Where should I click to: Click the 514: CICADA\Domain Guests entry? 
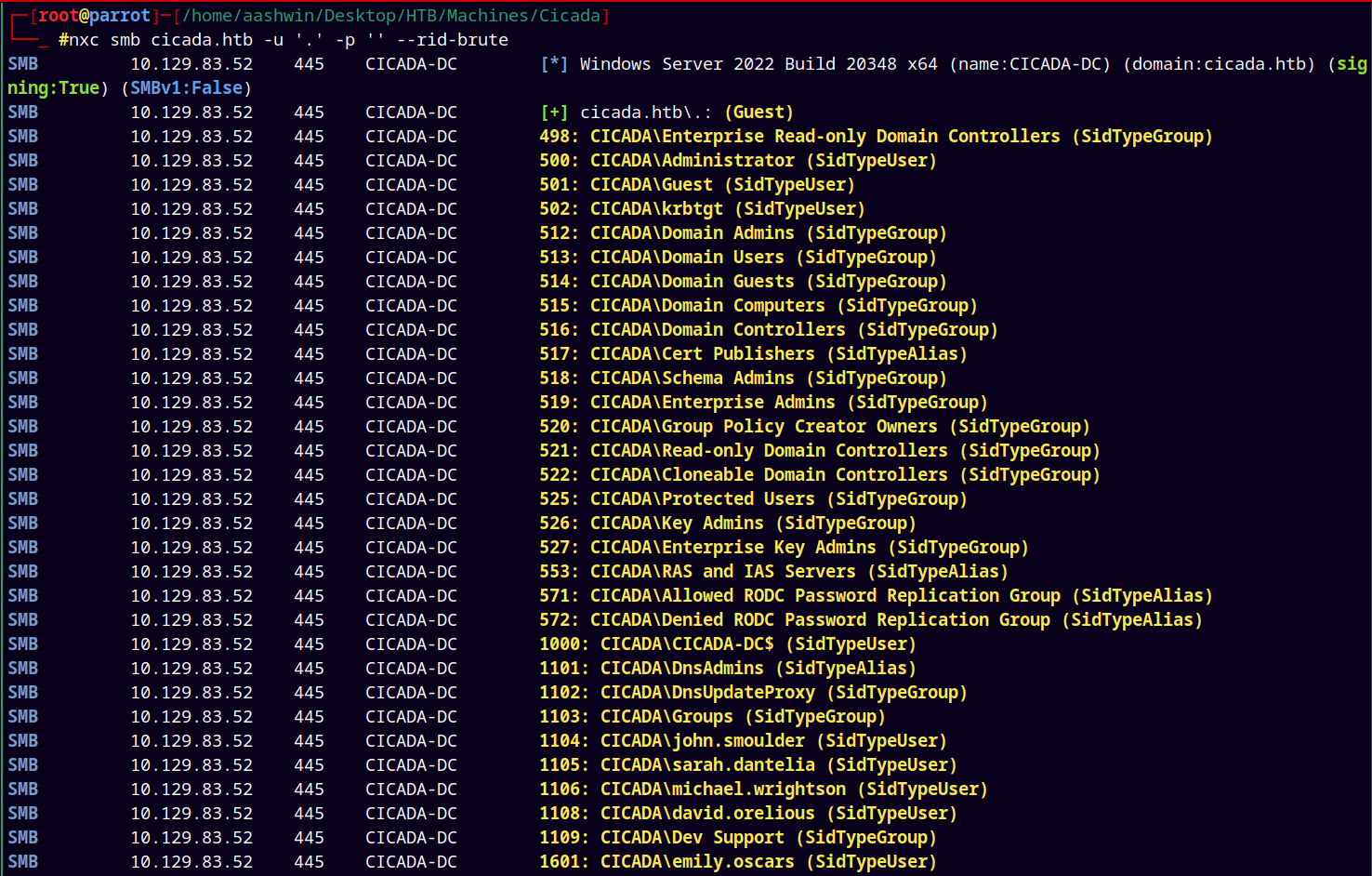click(x=743, y=282)
